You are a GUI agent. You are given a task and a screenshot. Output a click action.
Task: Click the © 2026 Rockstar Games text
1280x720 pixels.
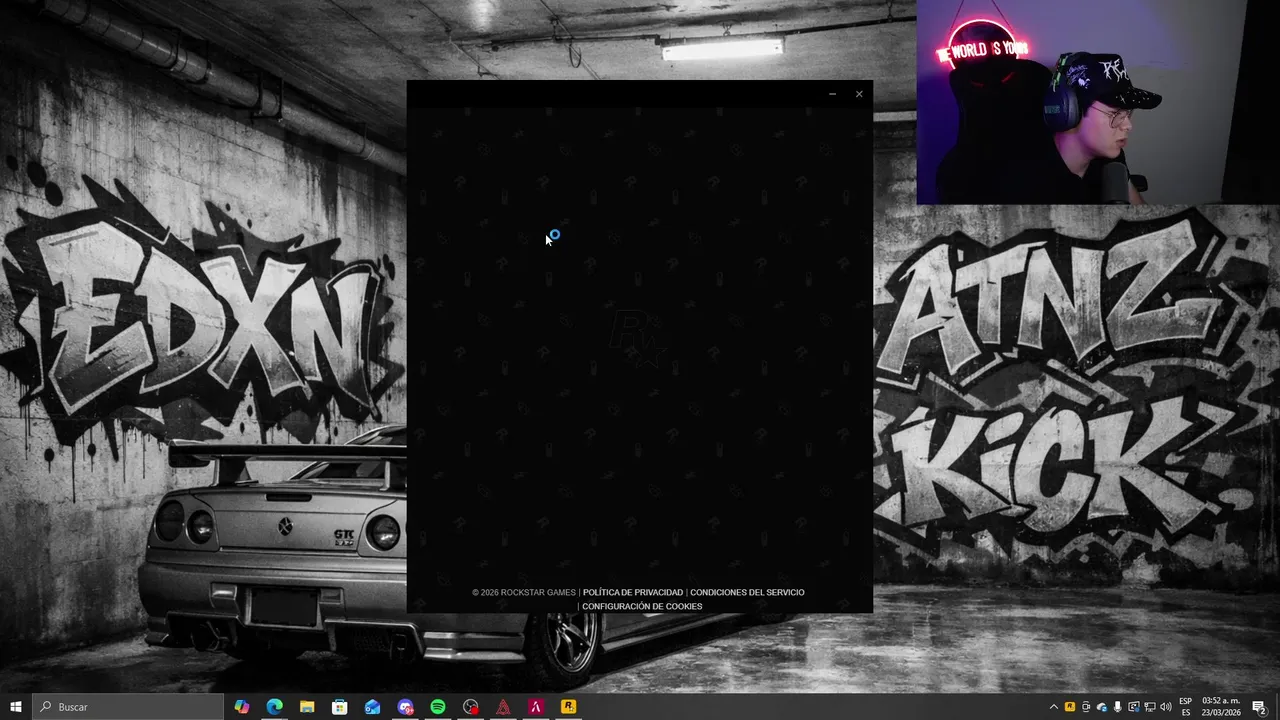524,592
